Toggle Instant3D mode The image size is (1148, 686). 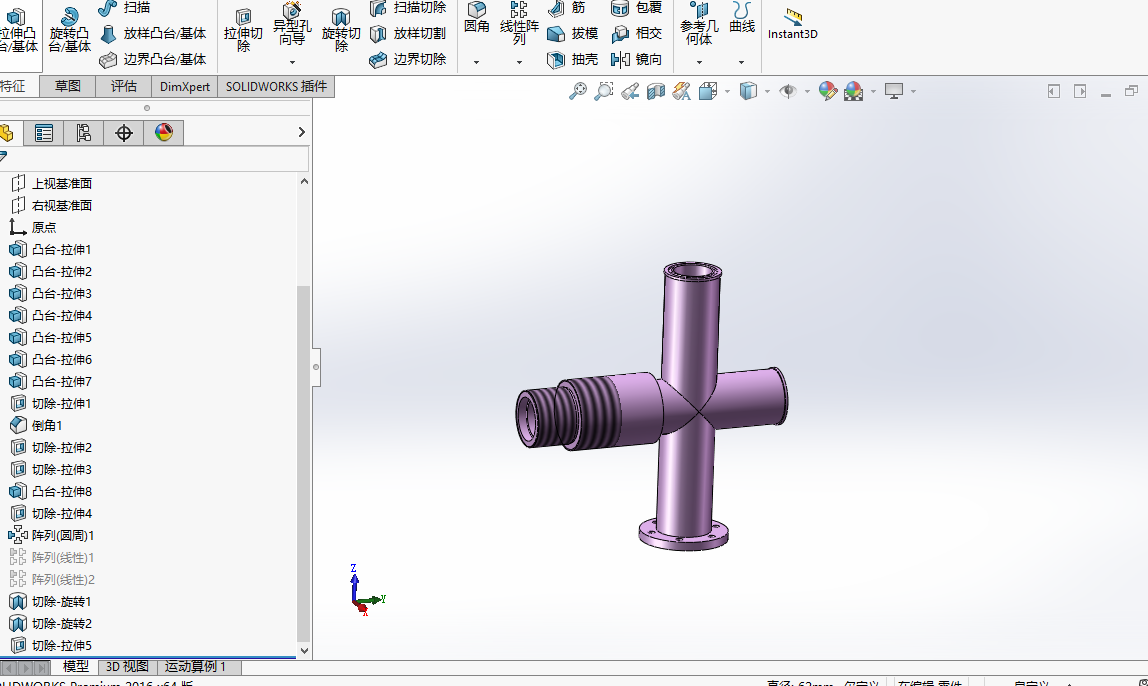[792, 25]
